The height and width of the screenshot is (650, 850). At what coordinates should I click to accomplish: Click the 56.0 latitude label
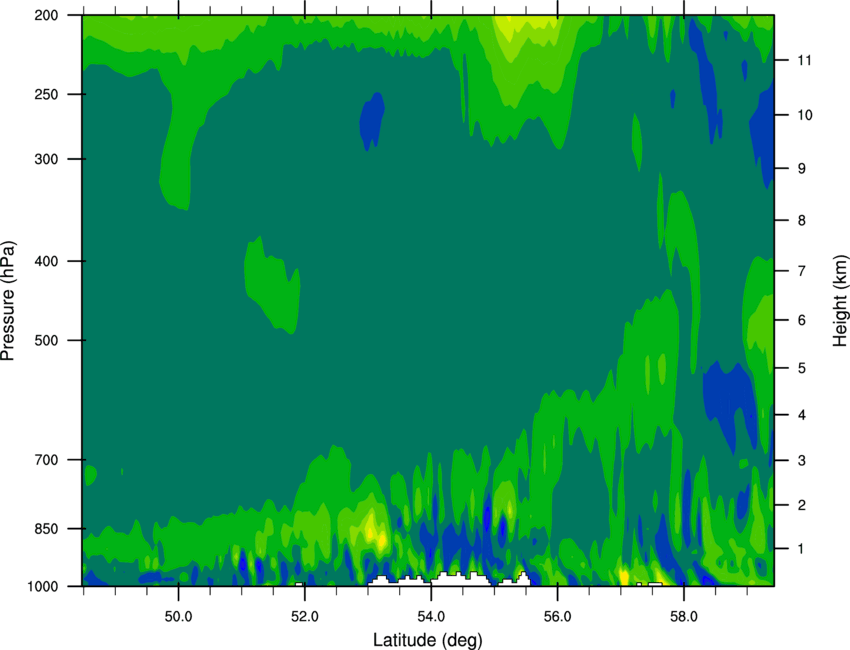tap(557, 617)
